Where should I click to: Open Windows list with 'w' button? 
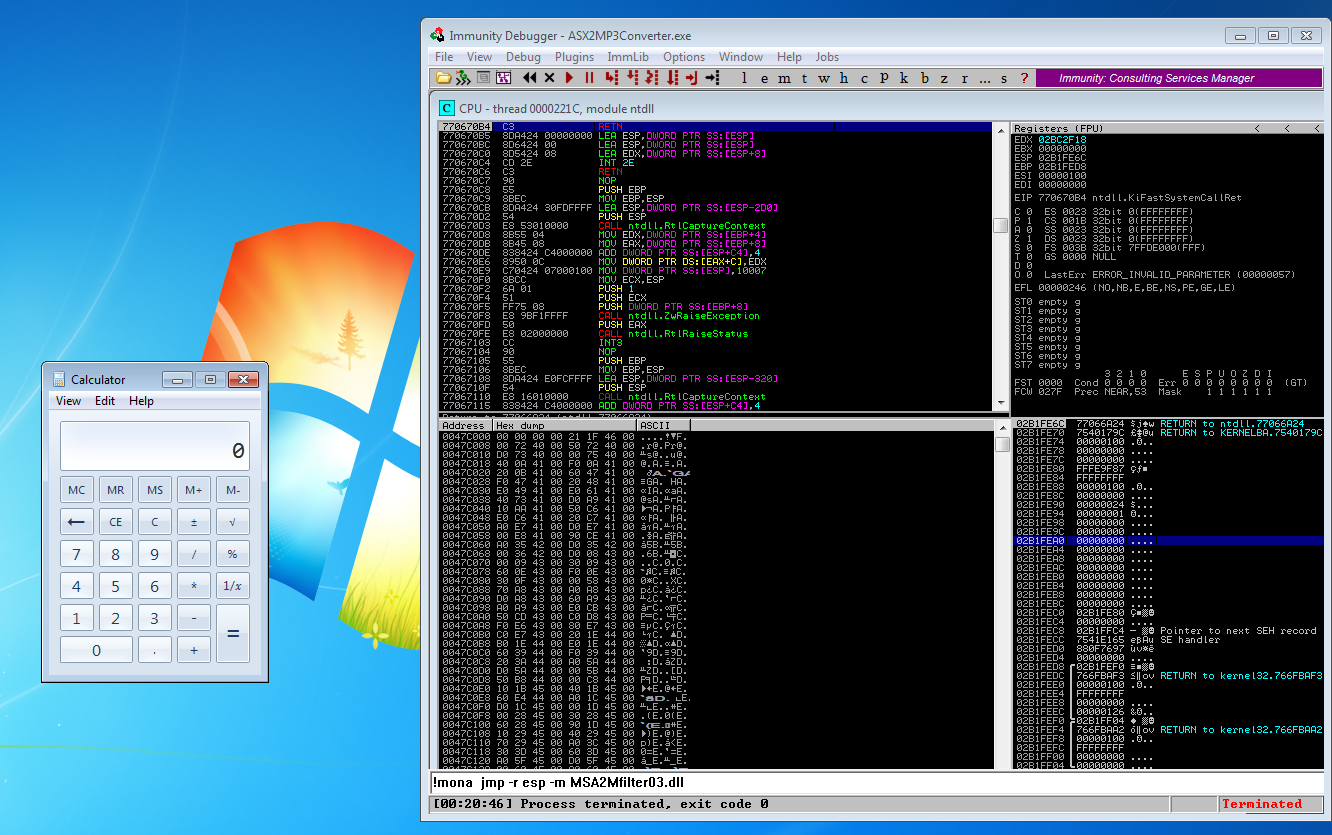(x=824, y=78)
